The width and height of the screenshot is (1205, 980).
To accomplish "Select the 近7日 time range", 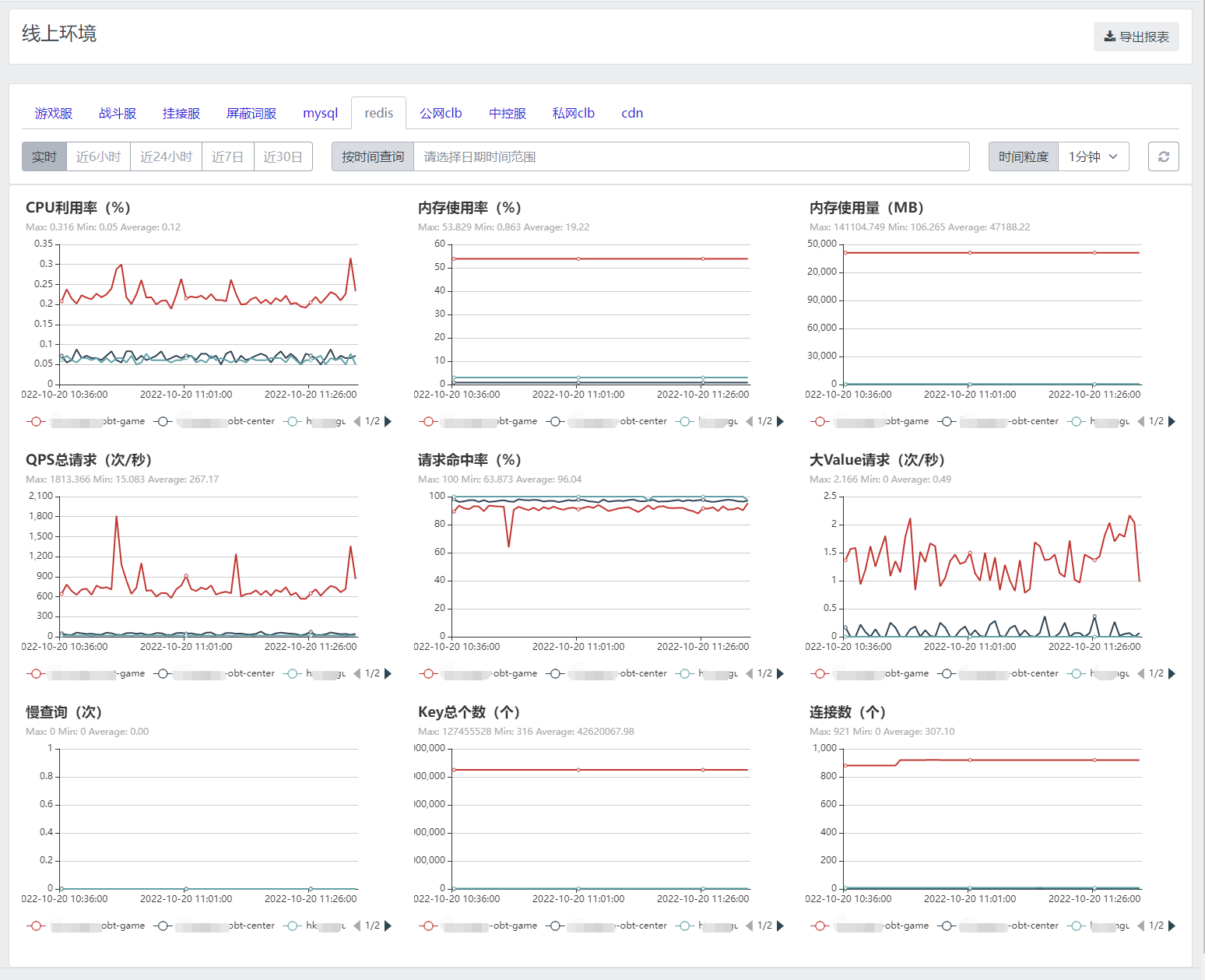I will pos(227,156).
